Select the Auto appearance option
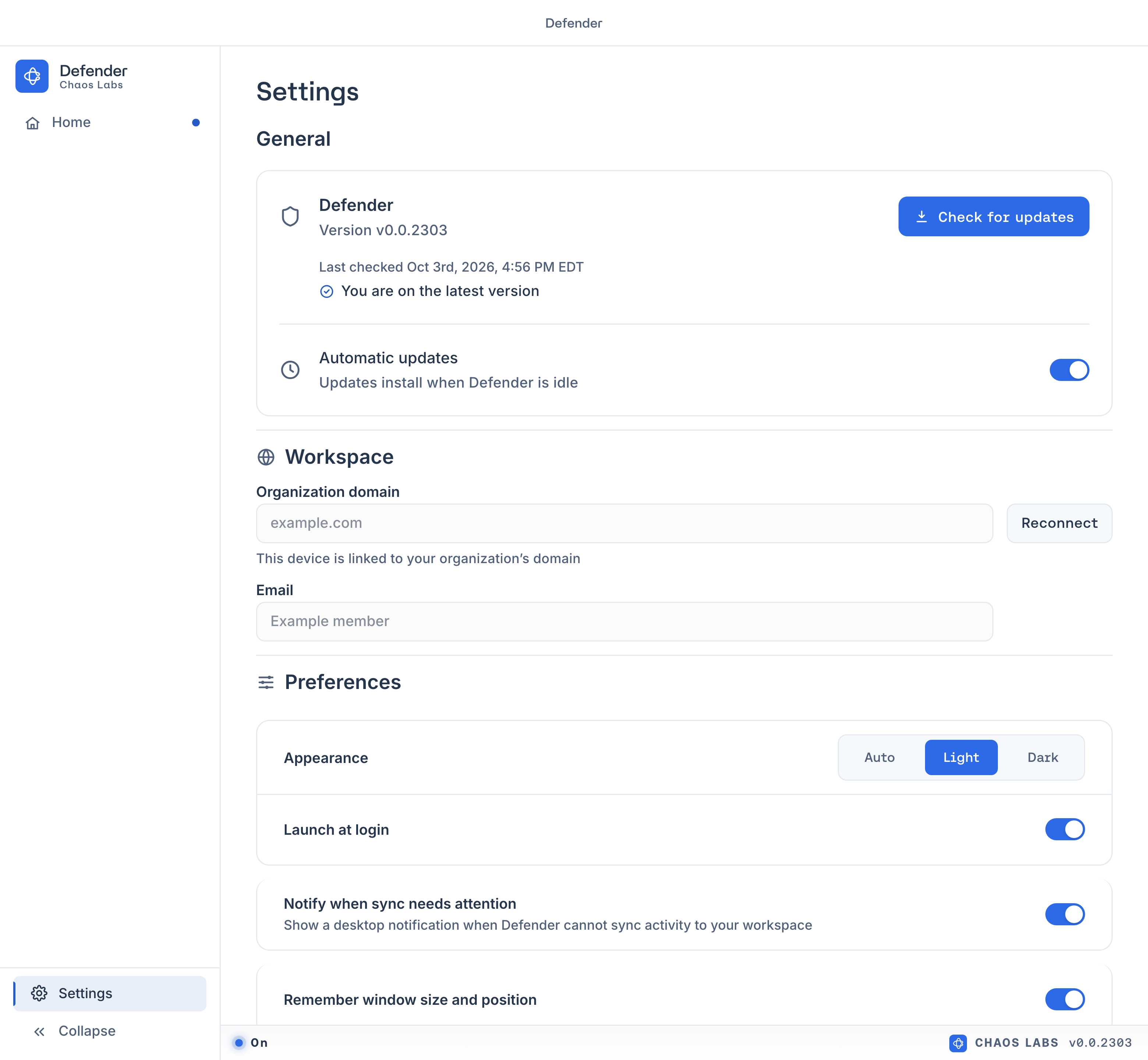Image resolution: width=1148 pixels, height=1060 pixels. point(880,758)
